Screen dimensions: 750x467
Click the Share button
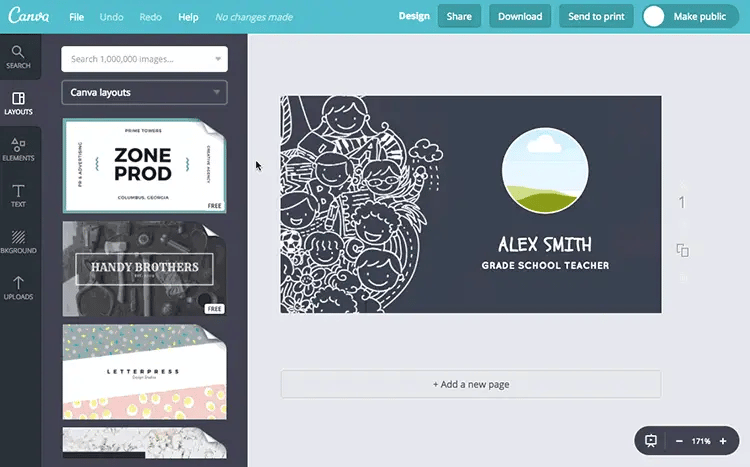pos(459,16)
